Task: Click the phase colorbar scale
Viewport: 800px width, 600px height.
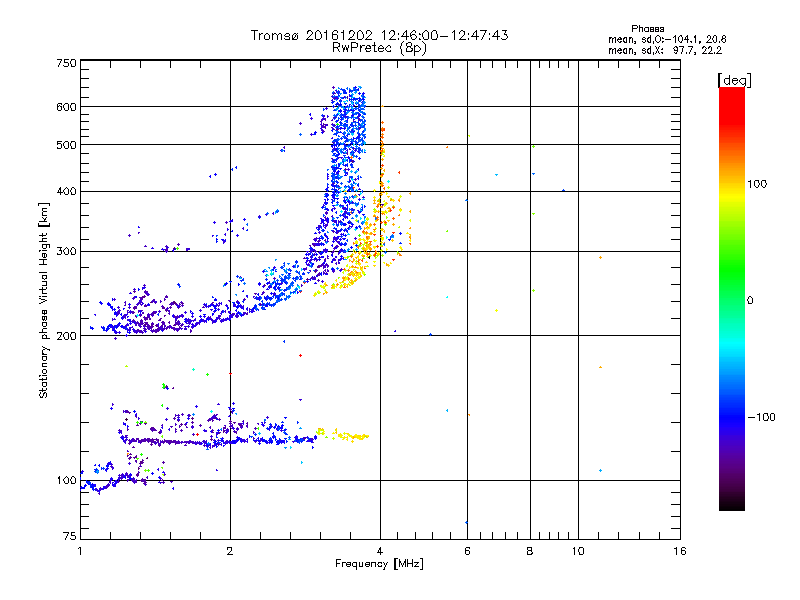Action: tap(732, 299)
